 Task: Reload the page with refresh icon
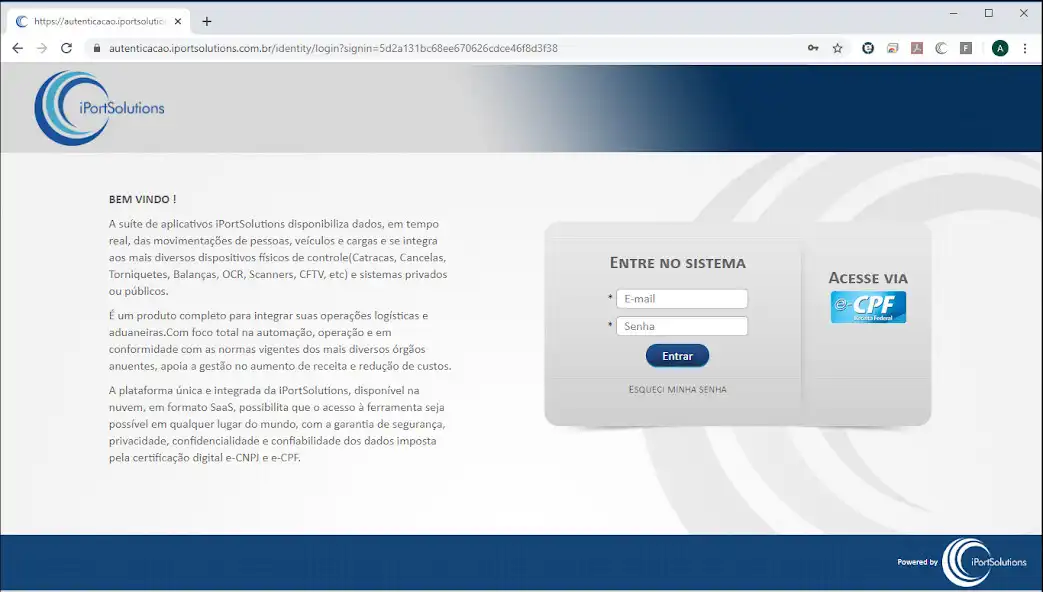click(67, 48)
